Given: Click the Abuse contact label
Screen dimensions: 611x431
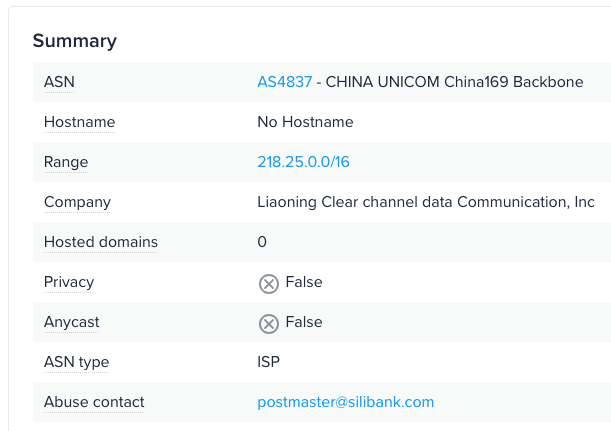Looking at the screenshot, I should (94, 402).
